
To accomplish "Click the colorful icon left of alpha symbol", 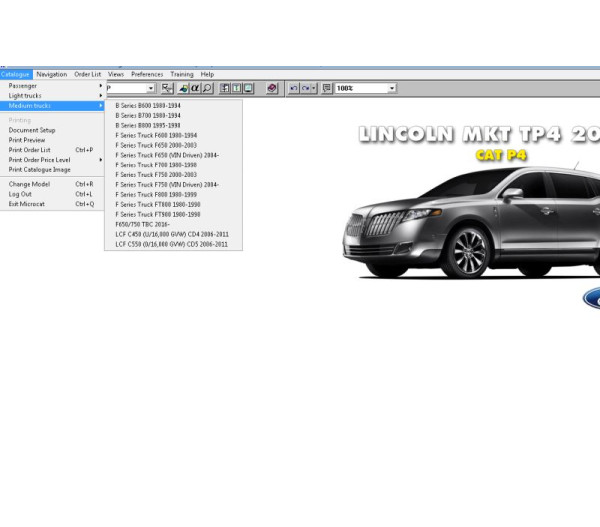I will (183, 88).
